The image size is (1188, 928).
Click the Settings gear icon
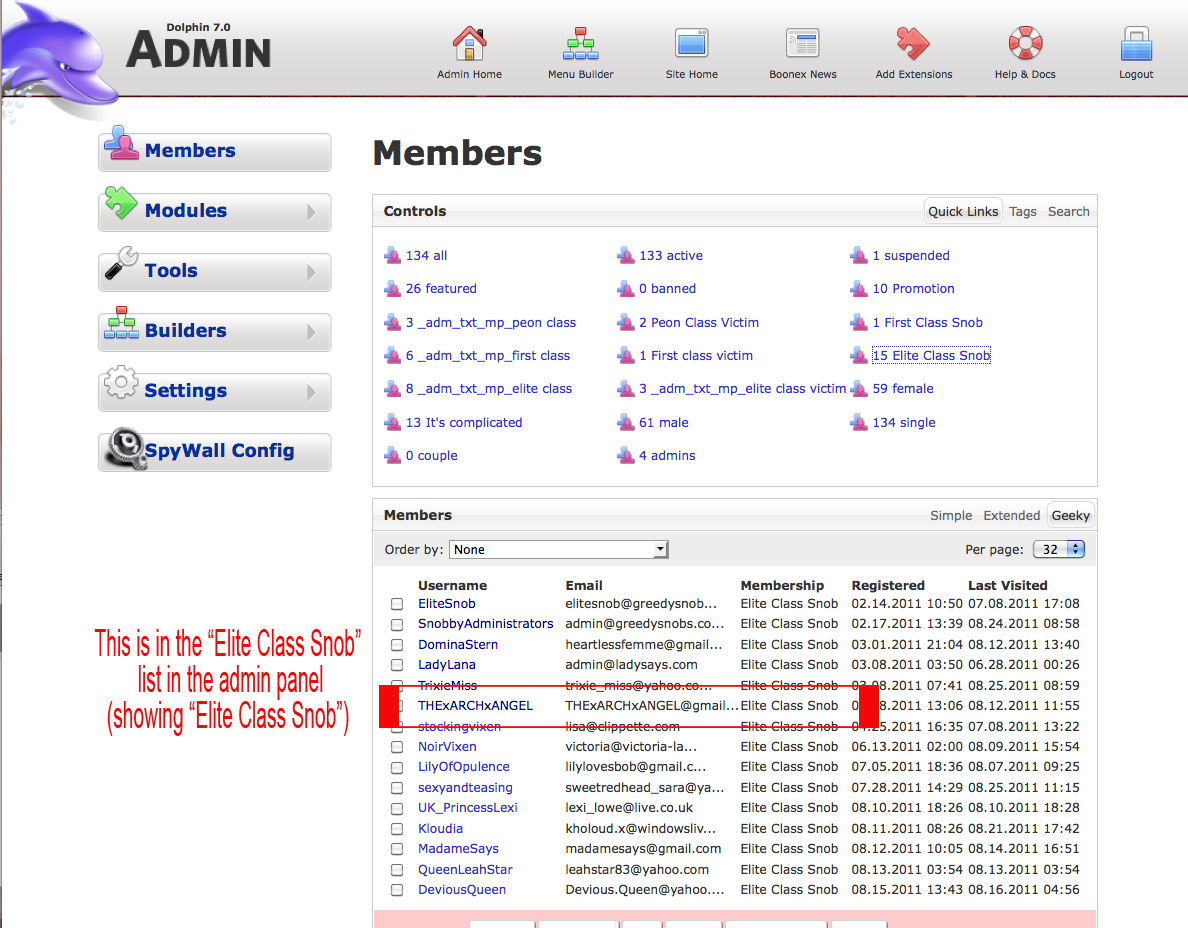pos(121,383)
